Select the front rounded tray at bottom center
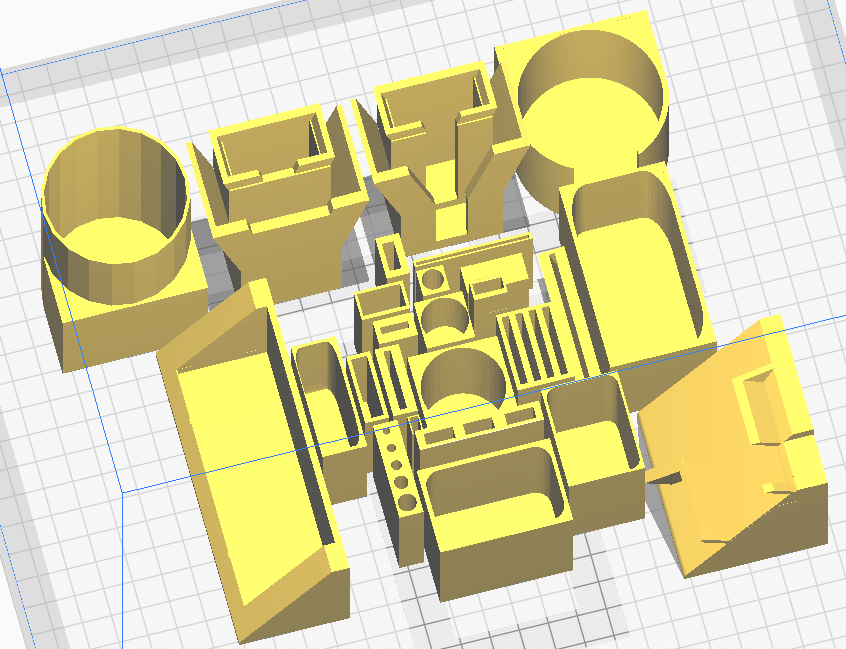The image size is (846, 649). [x=494, y=518]
